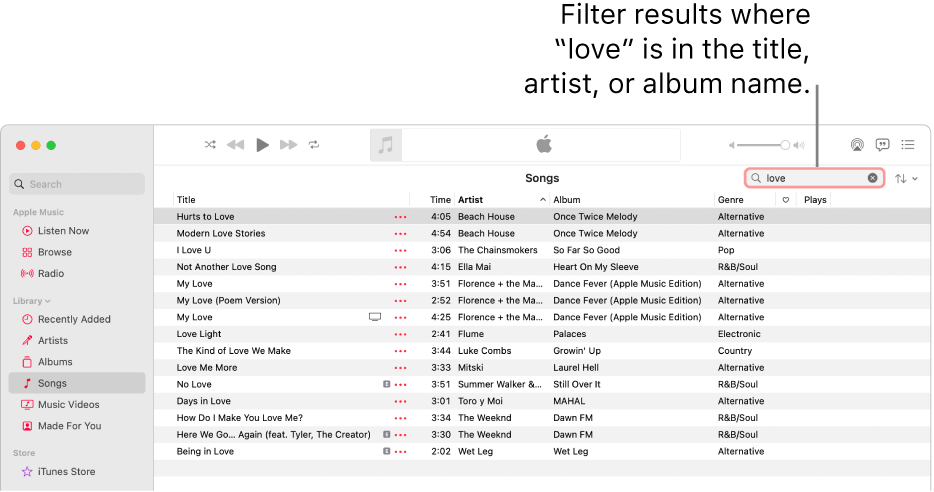Open the AirPlay output picker
Image resolution: width=934 pixels, height=492 pixels.
pyautogui.click(x=857, y=145)
